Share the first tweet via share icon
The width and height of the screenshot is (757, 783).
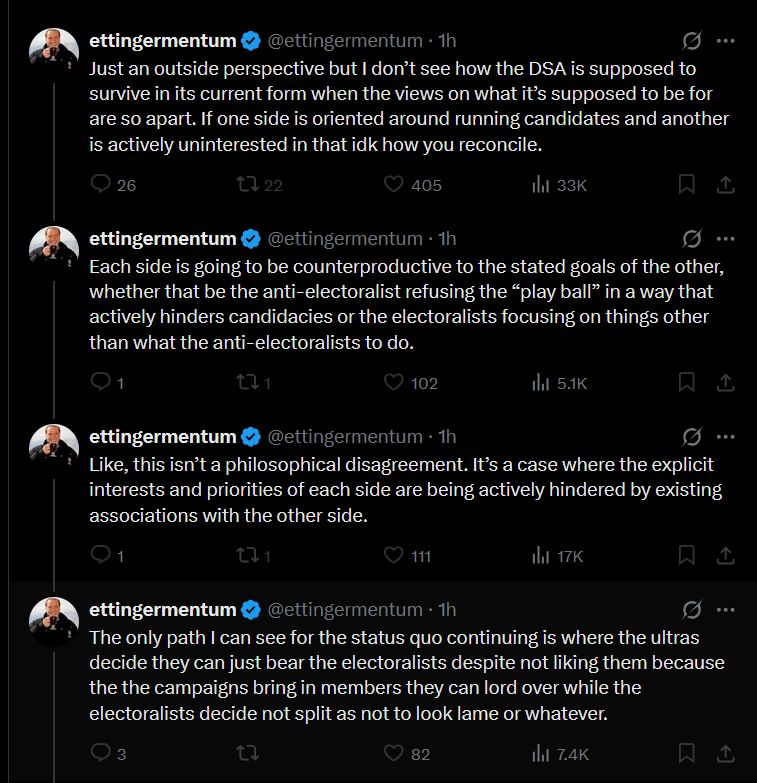pos(725,184)
